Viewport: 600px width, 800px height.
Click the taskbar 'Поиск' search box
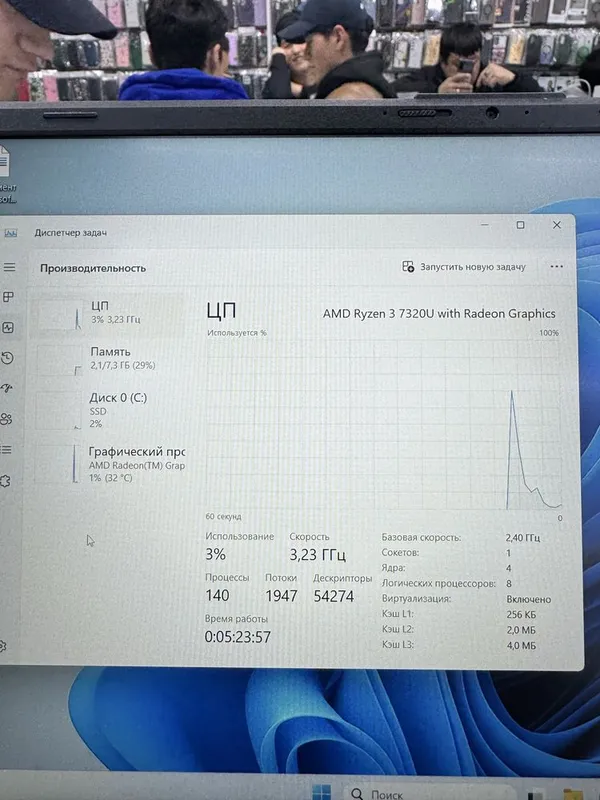coord(429,793)
